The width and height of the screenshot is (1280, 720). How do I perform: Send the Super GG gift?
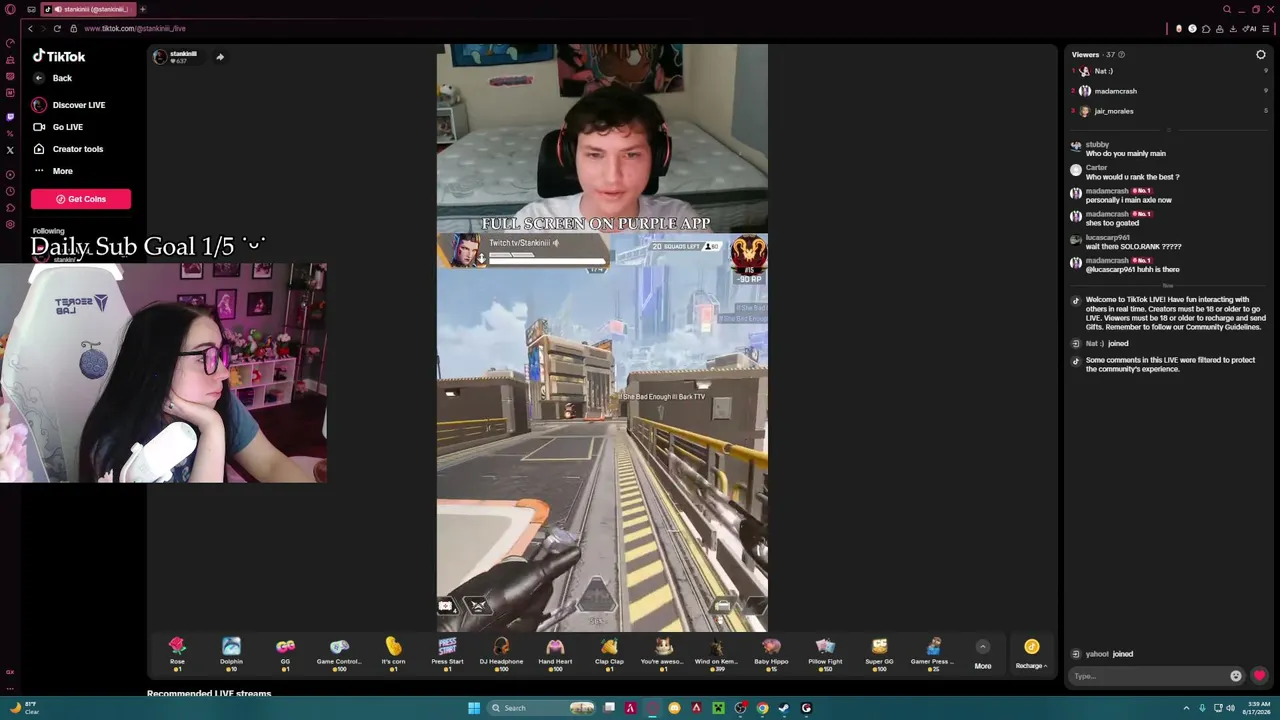pyautogui.click(x=879, y=652)
